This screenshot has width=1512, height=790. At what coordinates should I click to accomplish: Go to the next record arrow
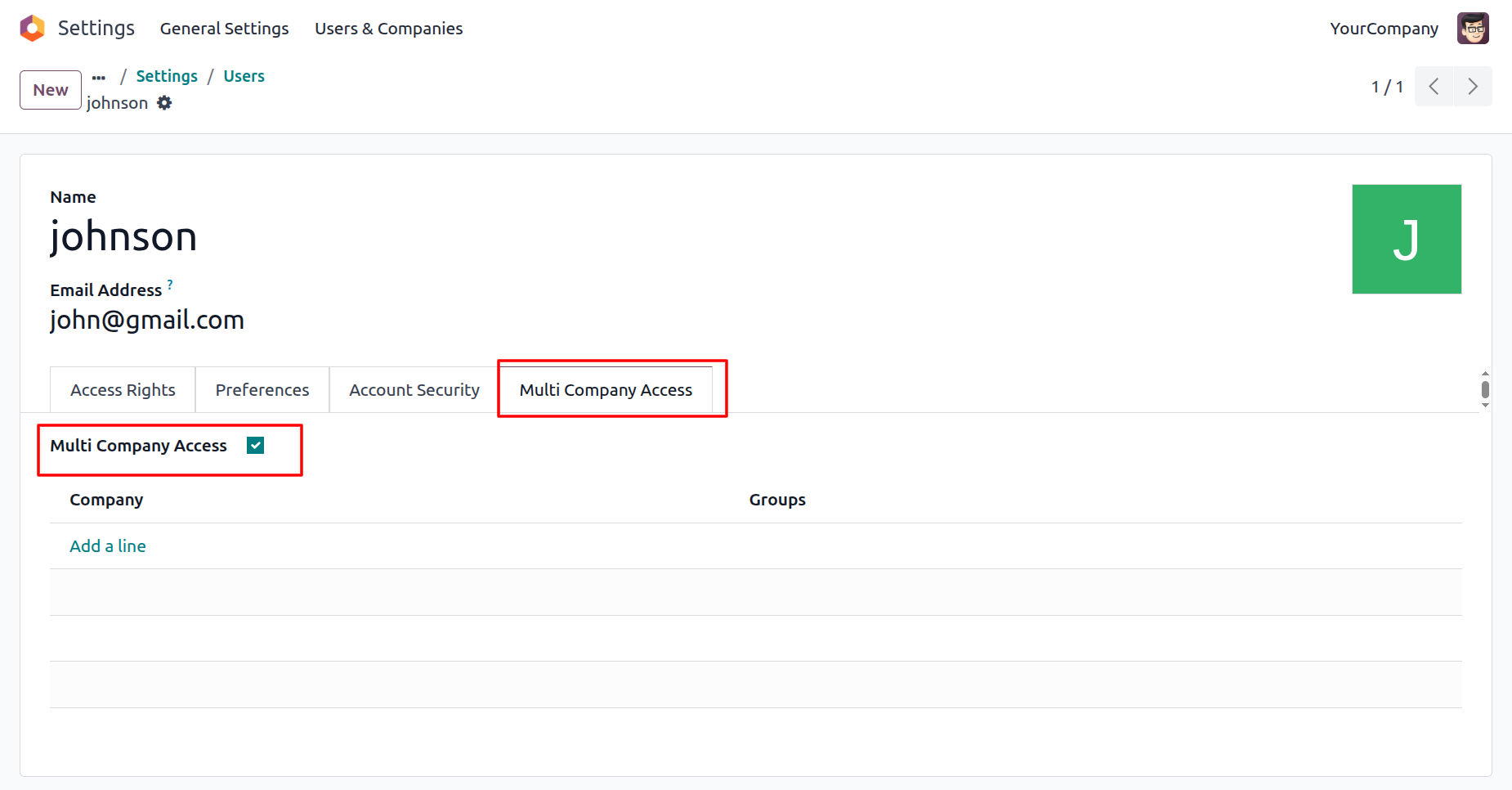coord(1473,87)
